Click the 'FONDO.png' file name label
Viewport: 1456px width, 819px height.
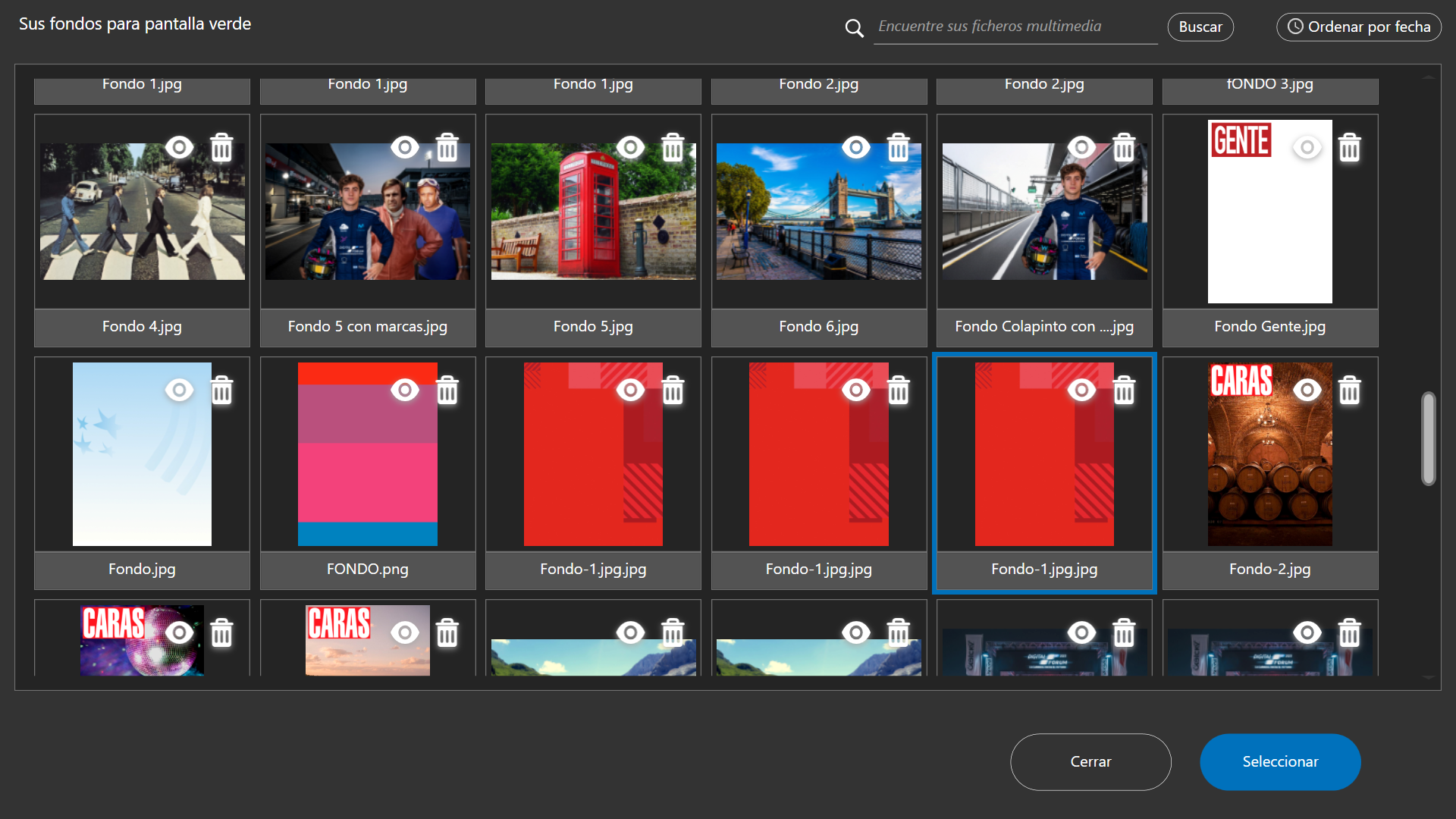pyautogui.click(x=368, y=570)
